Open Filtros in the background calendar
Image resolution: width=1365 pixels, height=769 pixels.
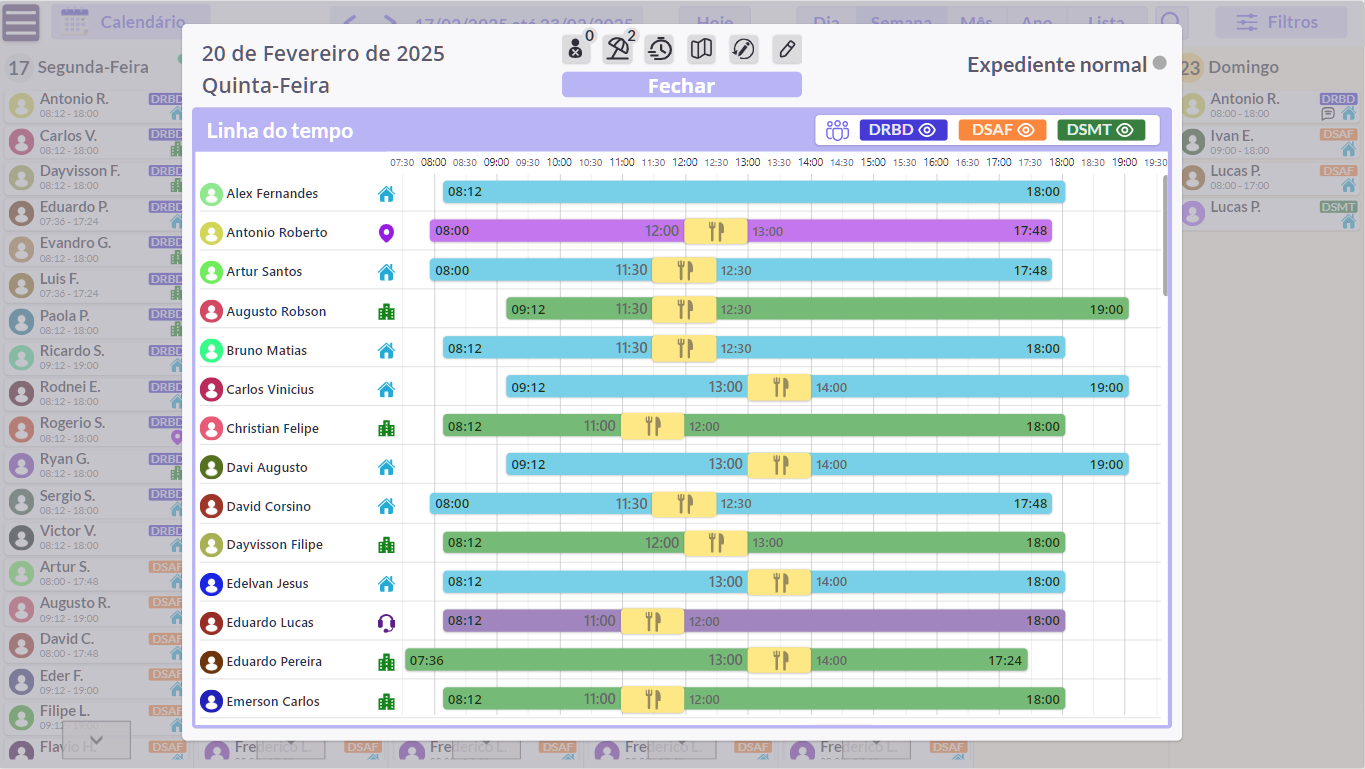(1280, 22)
